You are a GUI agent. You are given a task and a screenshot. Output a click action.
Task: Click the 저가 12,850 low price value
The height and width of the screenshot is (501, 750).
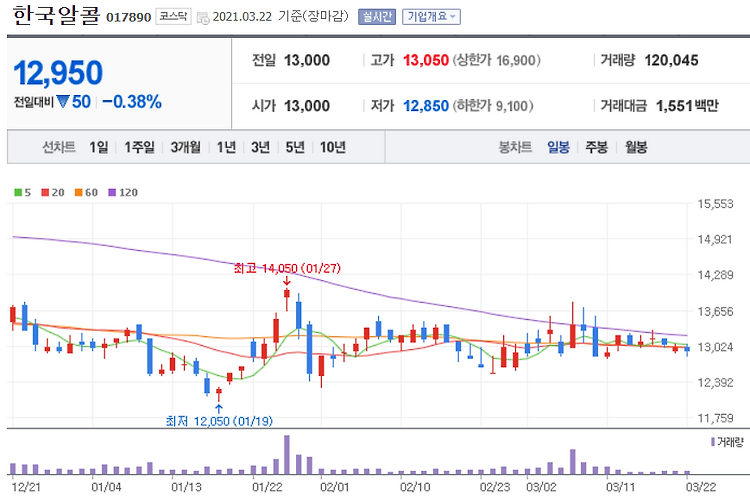coord(426,106)
